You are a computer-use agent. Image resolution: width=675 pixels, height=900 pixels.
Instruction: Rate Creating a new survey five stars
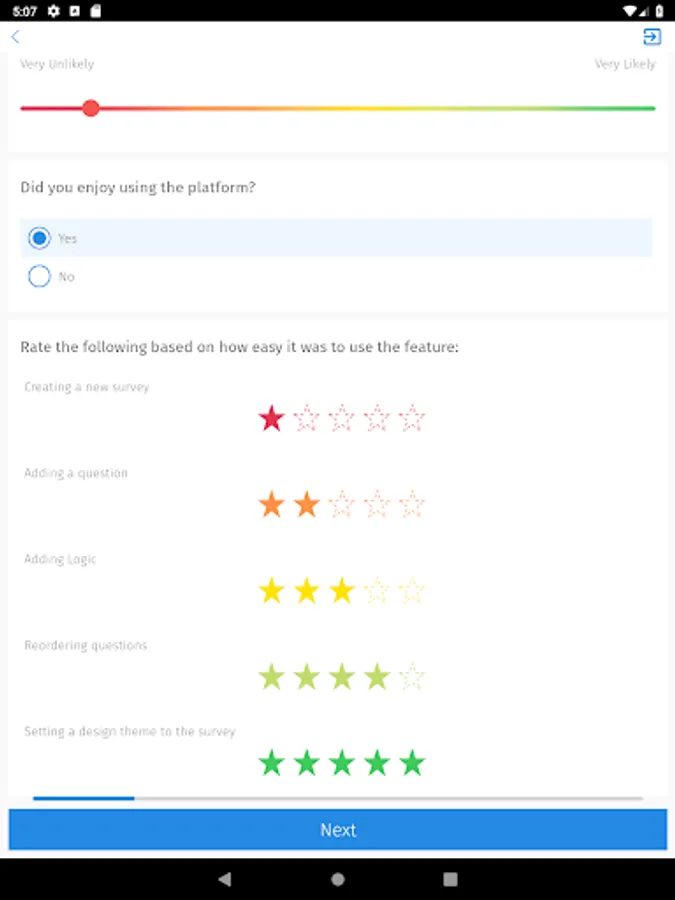(x=412, y=418)
